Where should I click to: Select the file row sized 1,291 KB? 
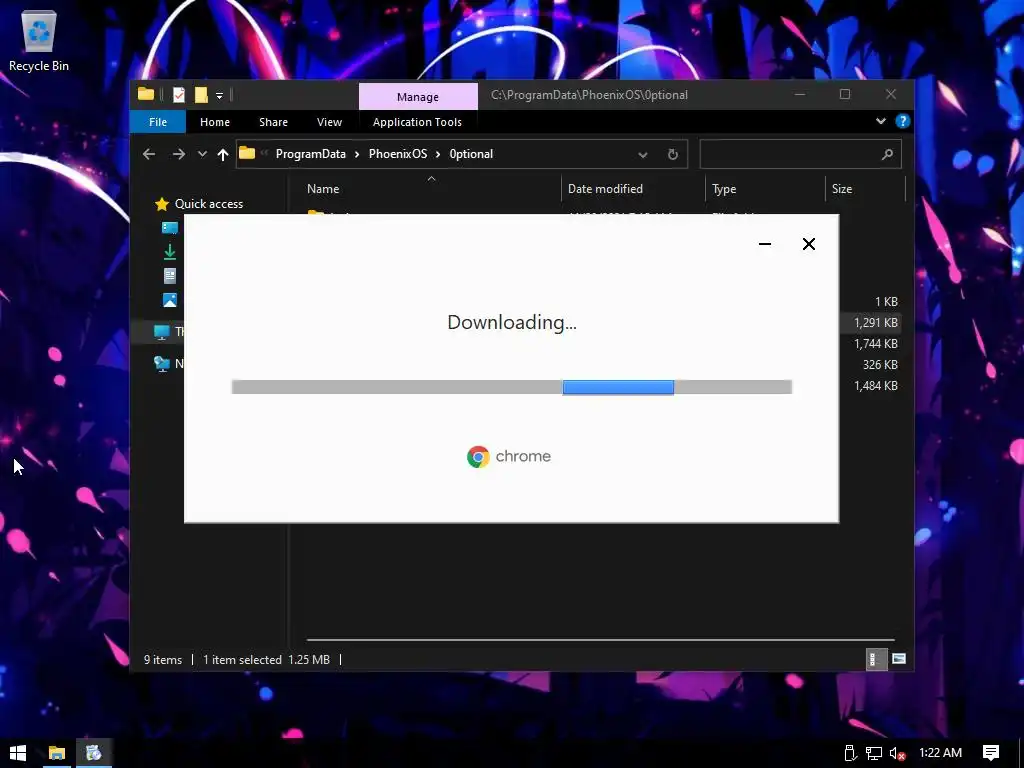872,323
